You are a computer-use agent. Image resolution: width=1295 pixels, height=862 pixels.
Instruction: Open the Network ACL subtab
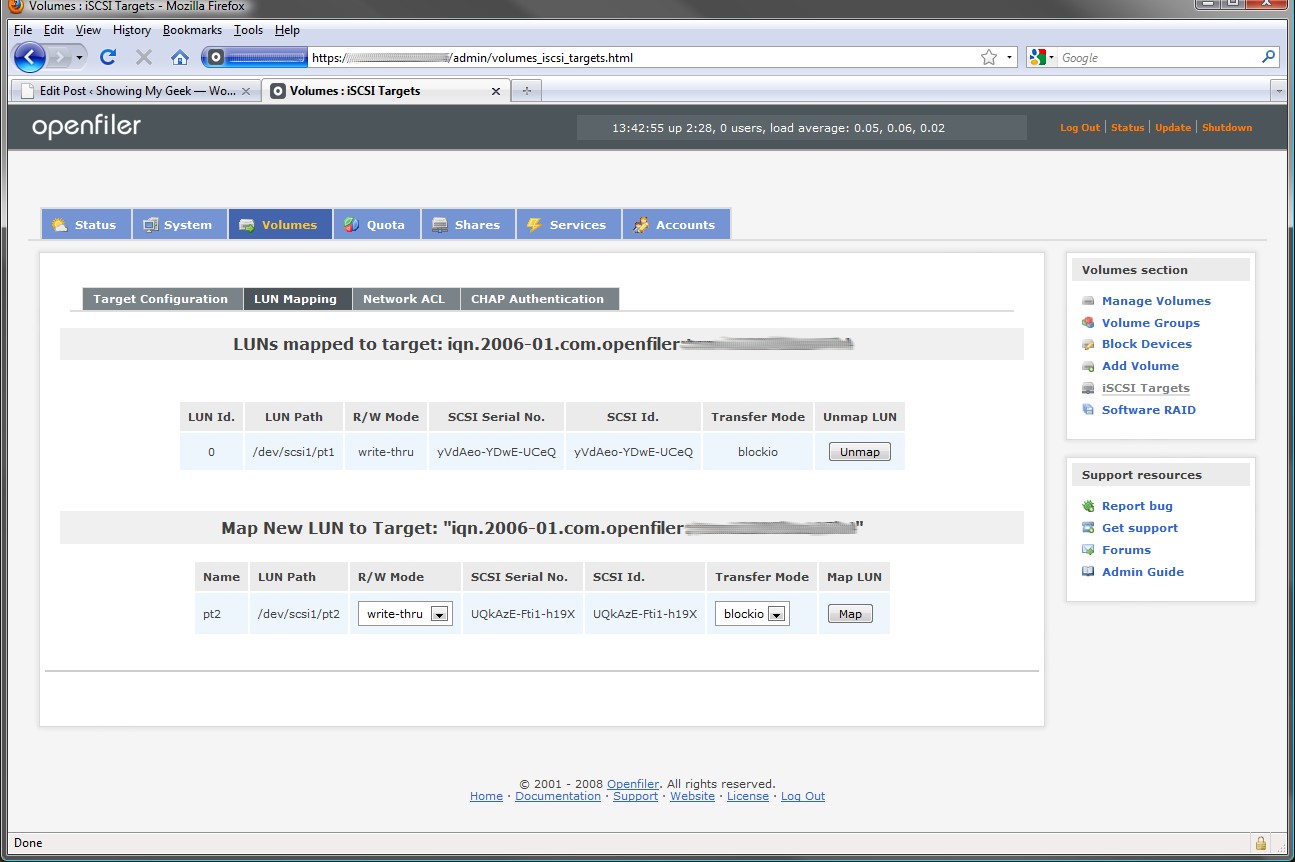pos(404,299)
